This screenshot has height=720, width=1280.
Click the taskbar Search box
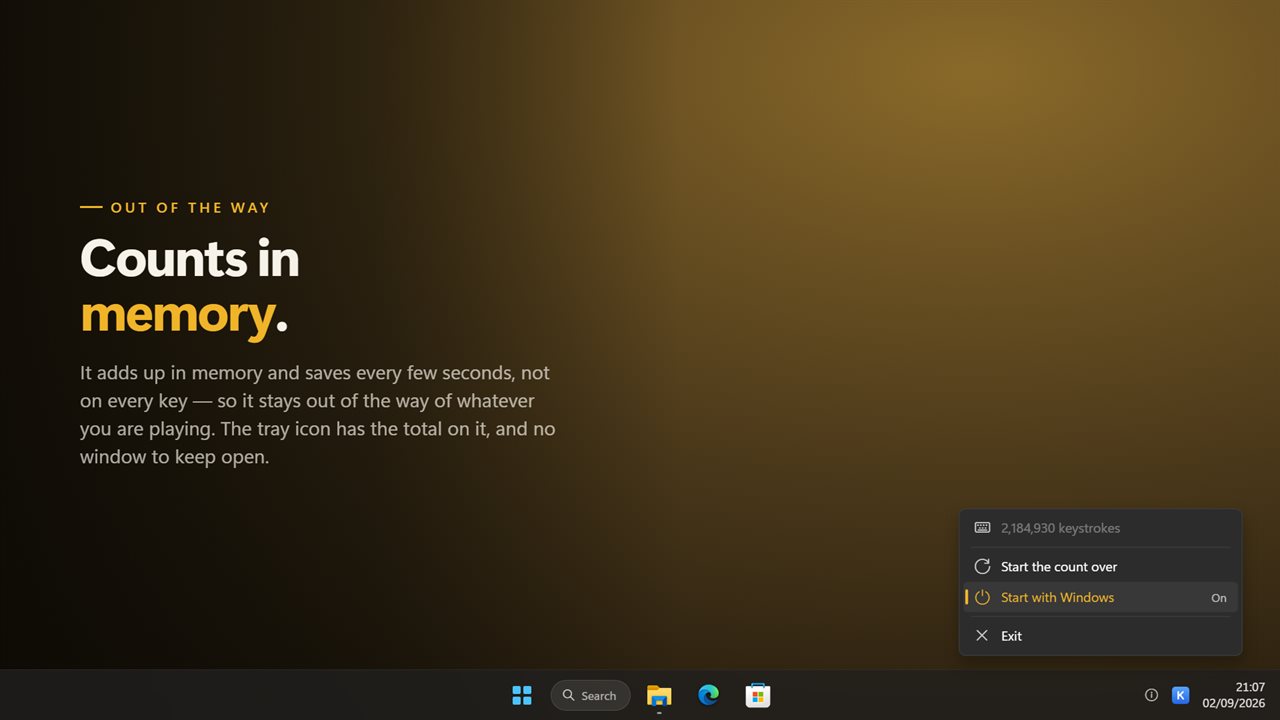tap(590, 695)
